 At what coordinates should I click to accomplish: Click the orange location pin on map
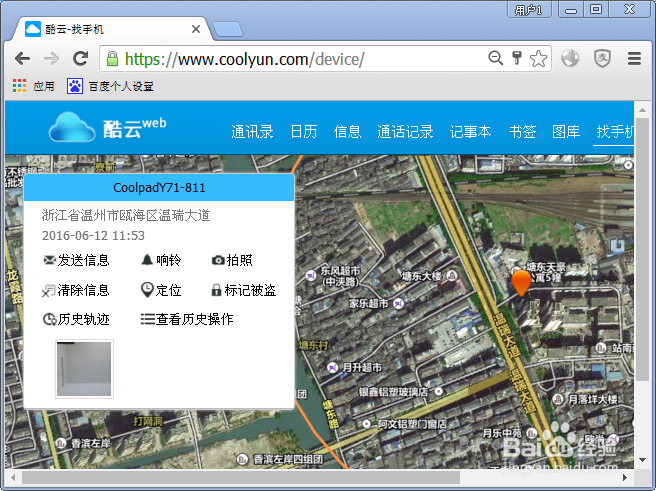point(521,283)
